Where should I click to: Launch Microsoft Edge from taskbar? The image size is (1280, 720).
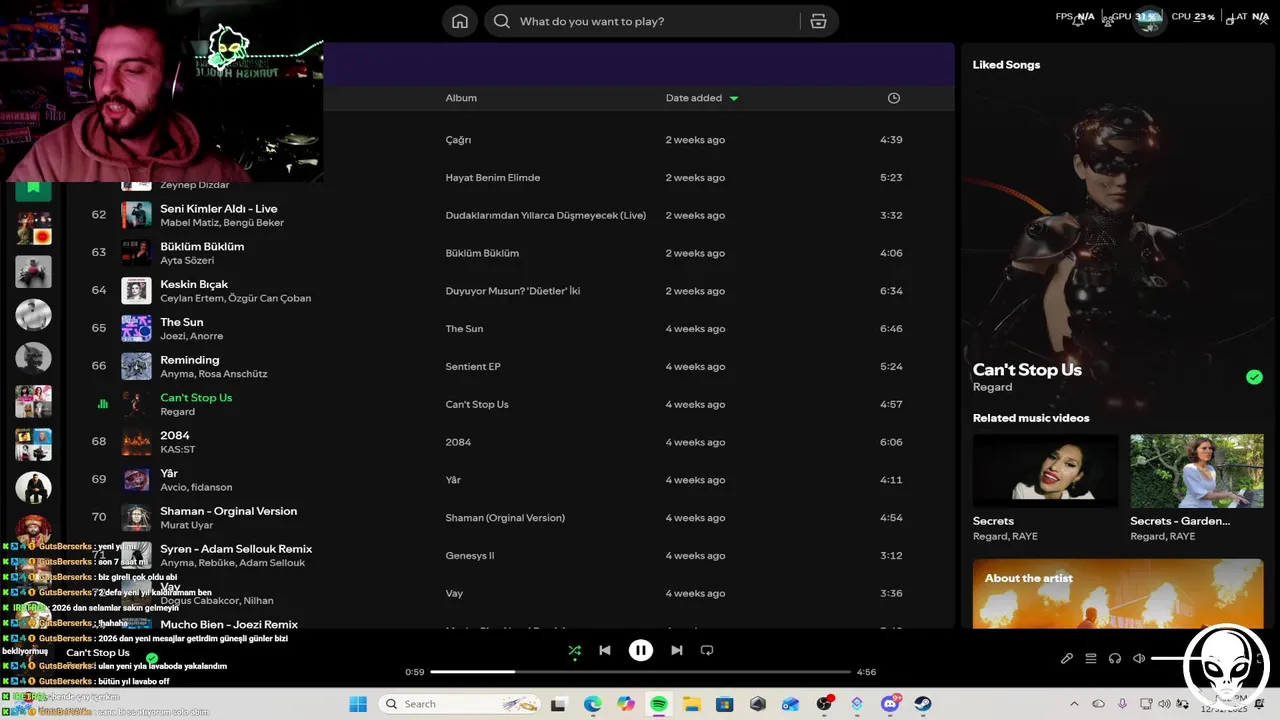[593, 704]
